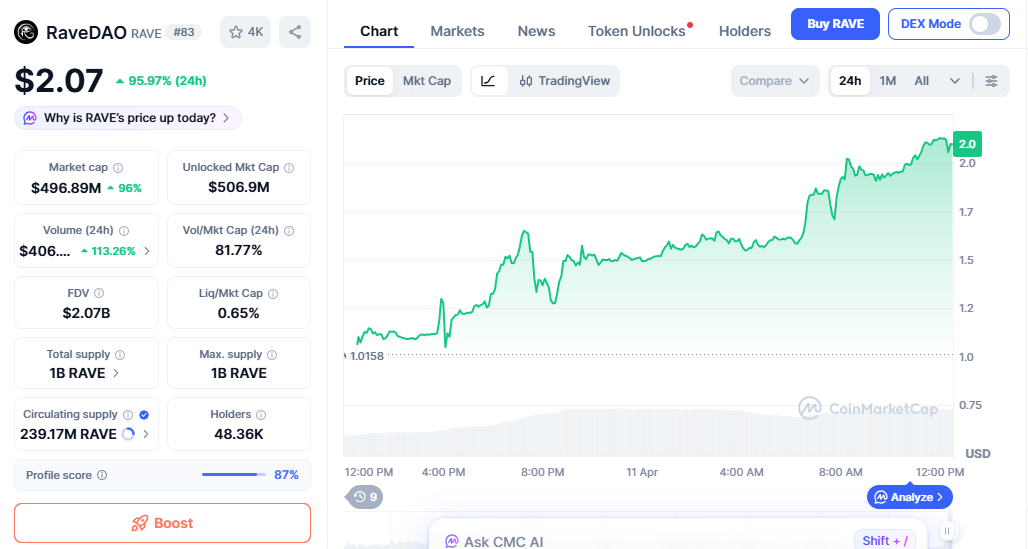The width and height of the screenshot is (1028, 549).
Task: Switch to the Token Unlocks tab
Action: point(637,31)
